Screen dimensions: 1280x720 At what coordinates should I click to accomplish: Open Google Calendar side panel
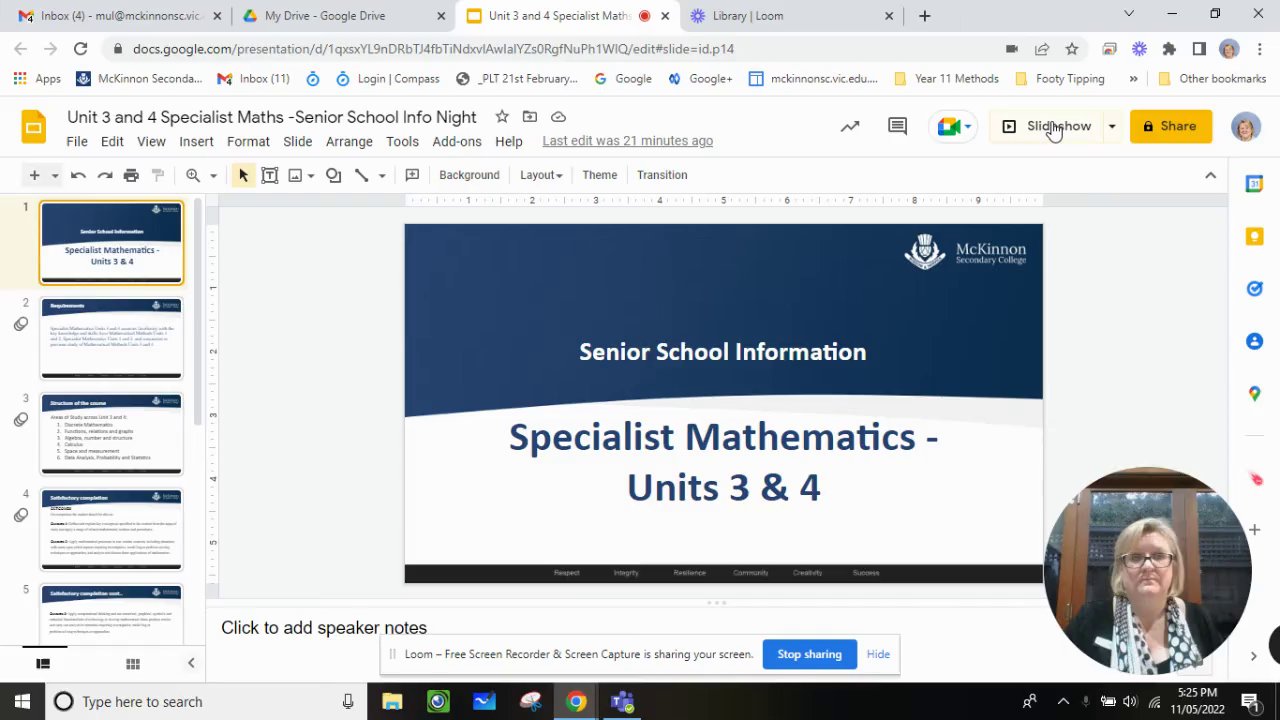click(1254, 184)
